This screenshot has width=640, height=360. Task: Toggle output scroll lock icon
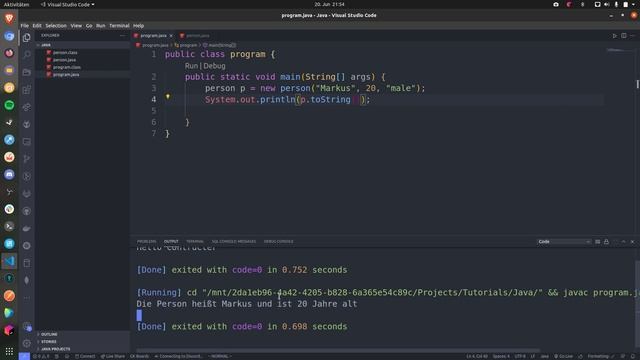point(607,242)
